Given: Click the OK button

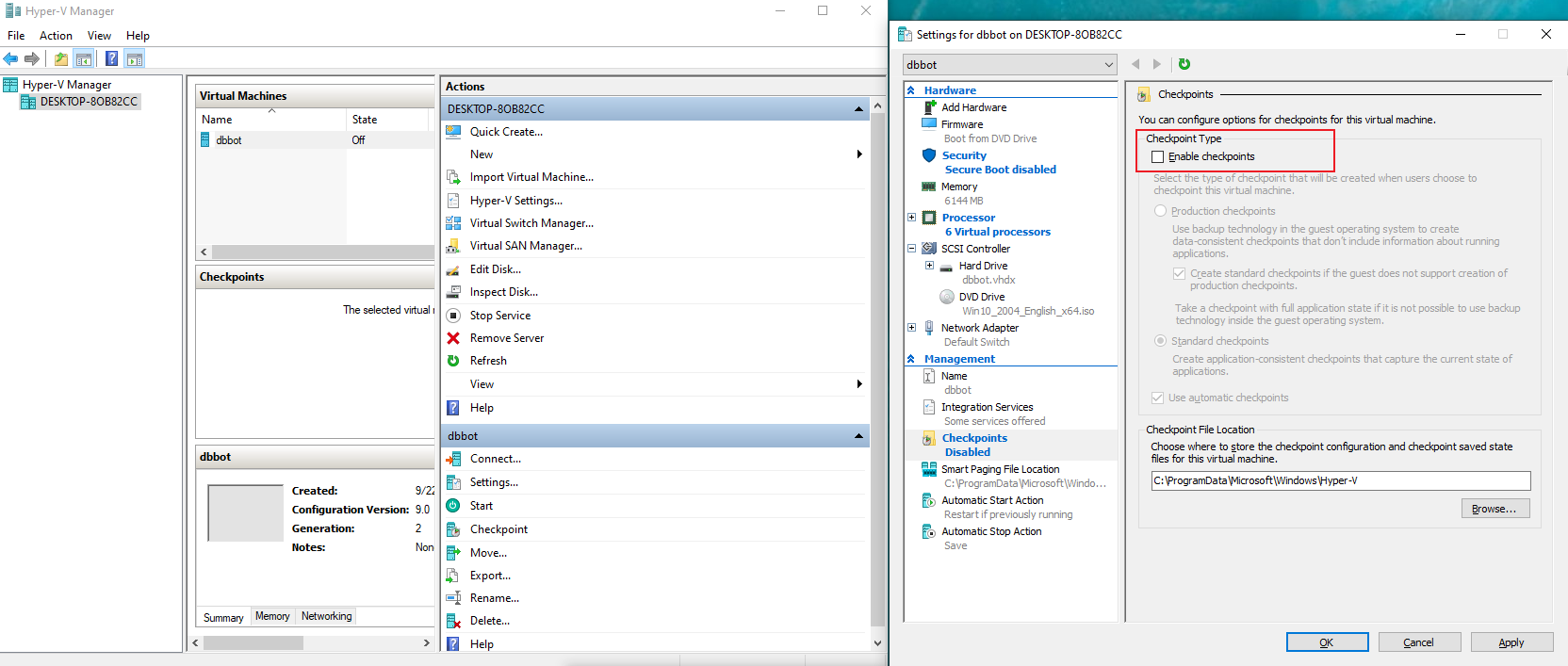Looking at the screenshot, I should [x=1327, y=642].
